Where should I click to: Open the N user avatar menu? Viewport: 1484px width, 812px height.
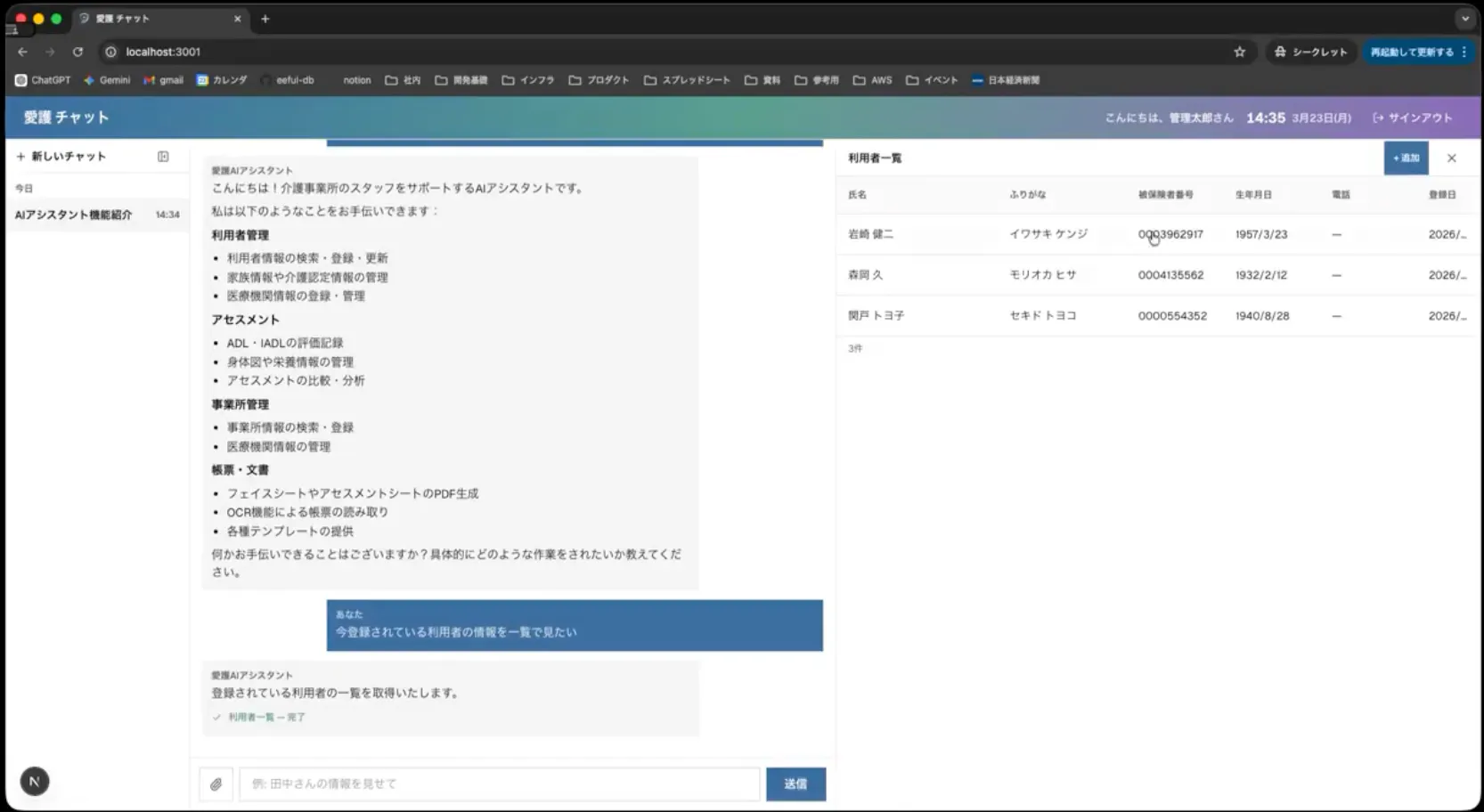[34, 781]
